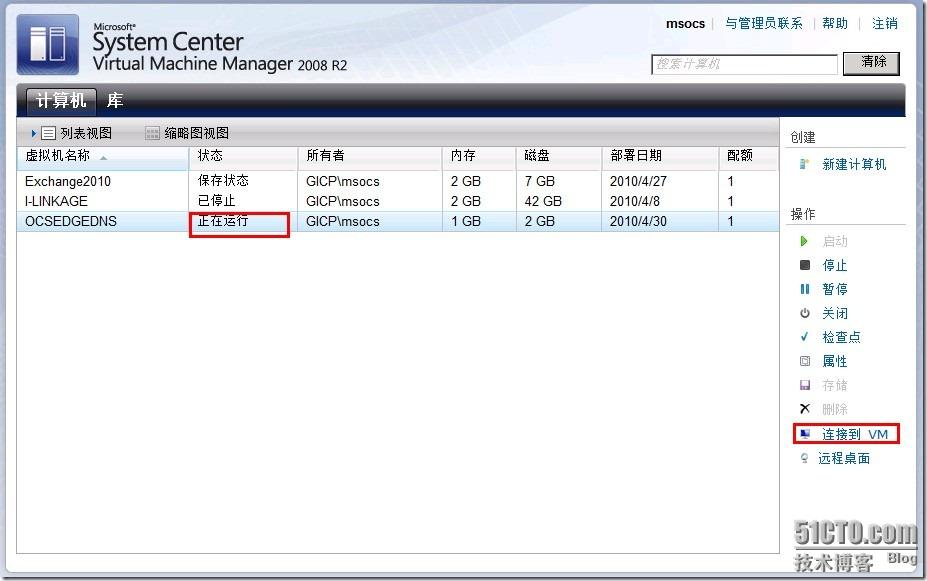927x581 pixels.
Task: Click the Remote Desktop icon
Action: (x=804, y=458)
